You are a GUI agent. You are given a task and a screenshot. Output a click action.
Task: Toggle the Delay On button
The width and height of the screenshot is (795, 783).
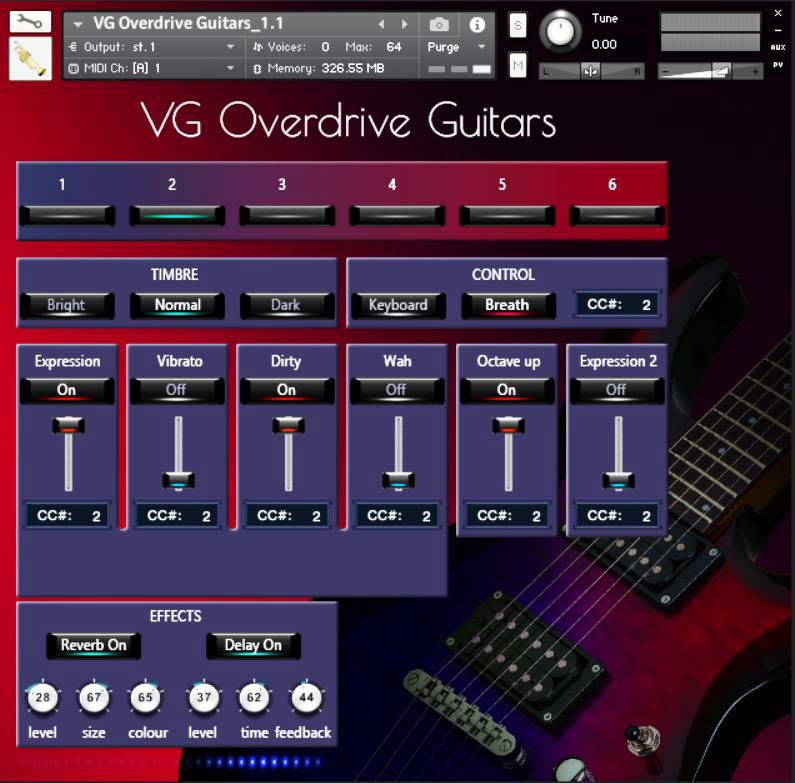click(x=254, y=646)
